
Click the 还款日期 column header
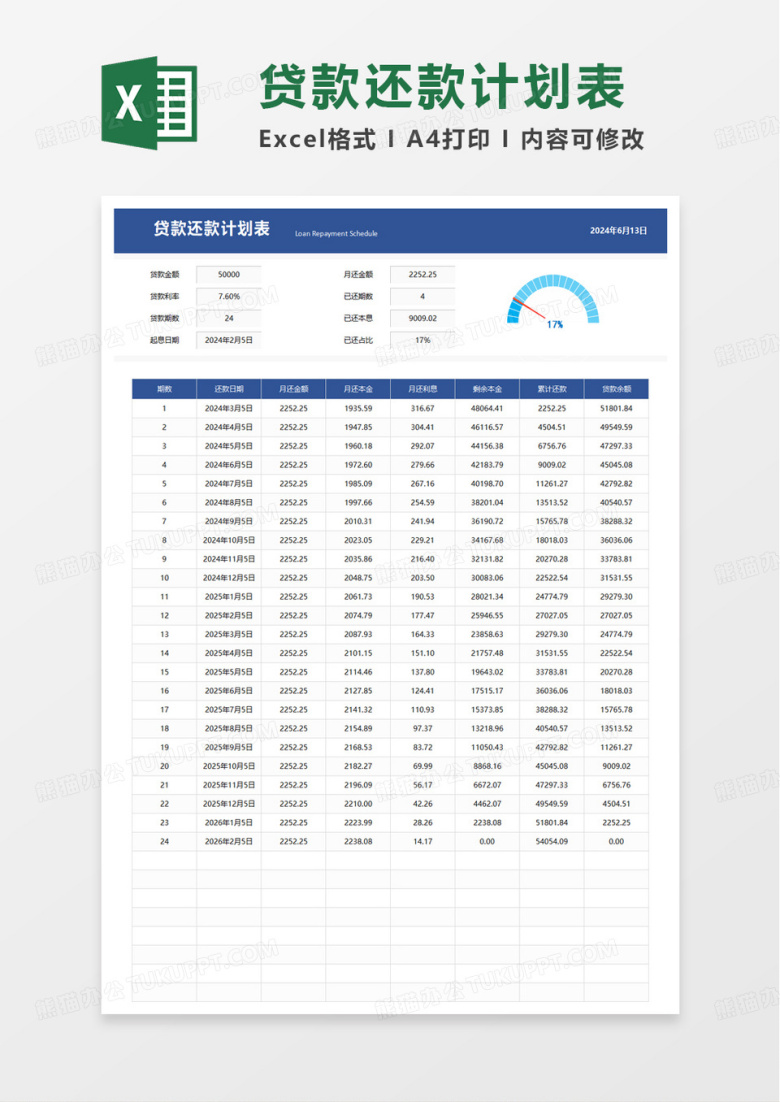[229, 389]
